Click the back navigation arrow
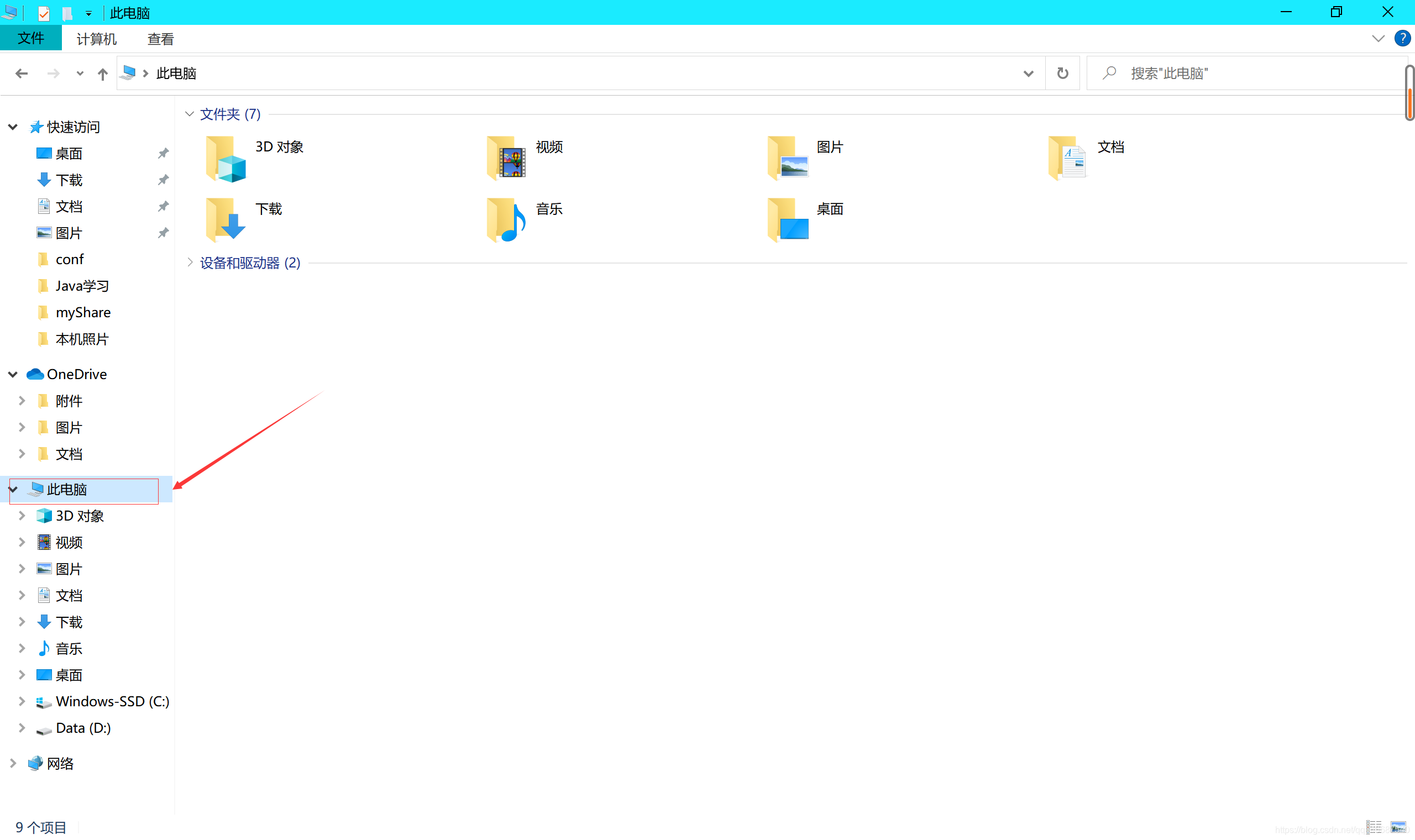The width and height of the screenshot is (1415, 840). [x=22, y=73]
